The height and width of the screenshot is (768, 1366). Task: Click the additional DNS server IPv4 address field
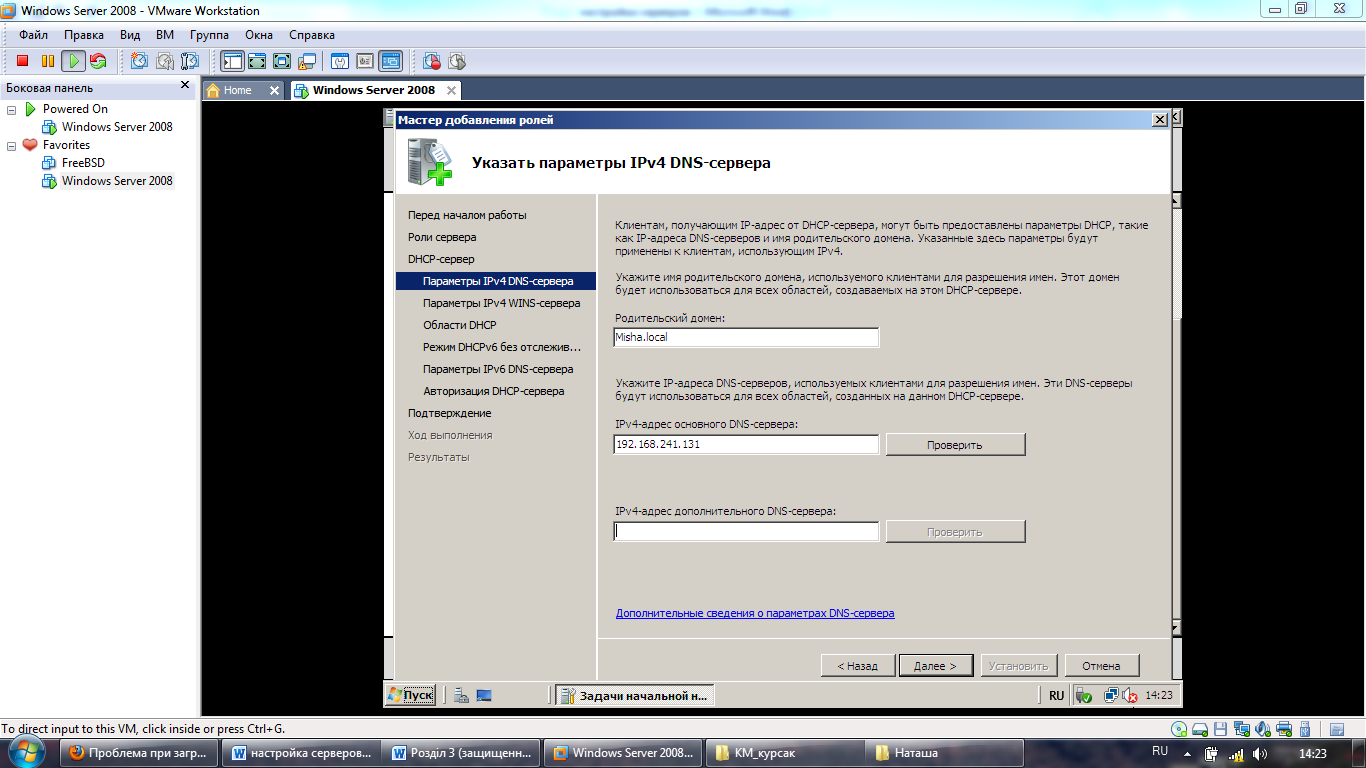pos(746,532)
